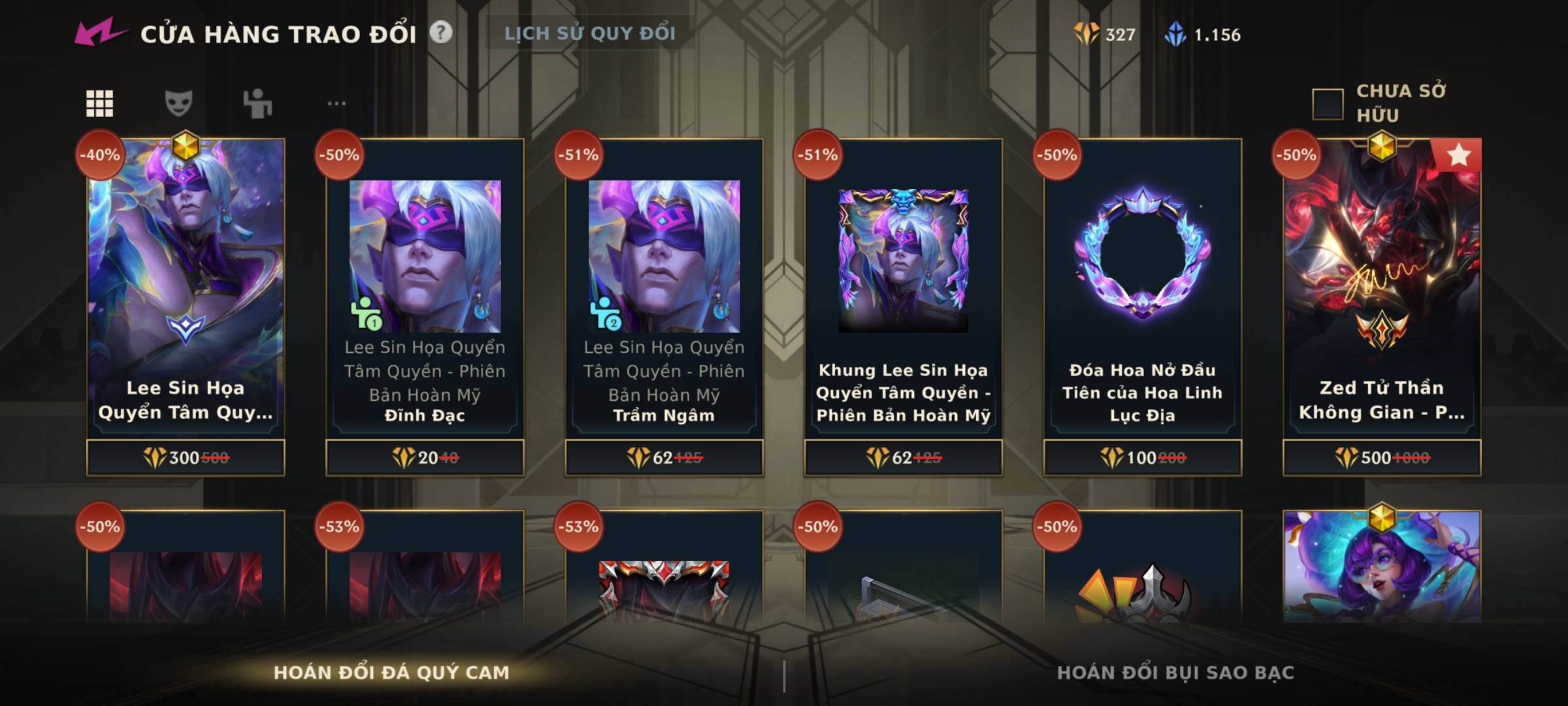Image resolution: width=1568 pixels, height=706 pixels.
Task: Tap the orange gem currency icon
Action: point(1086,34)
